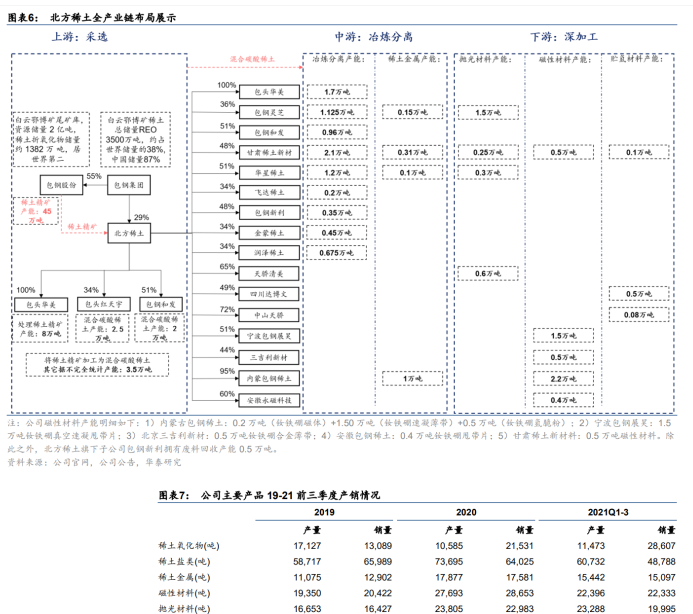Select the 甘肃稀土新材 company box
The height and width of the screenshot is (614, 693).
pyautogui.click(x=269, y=153)
